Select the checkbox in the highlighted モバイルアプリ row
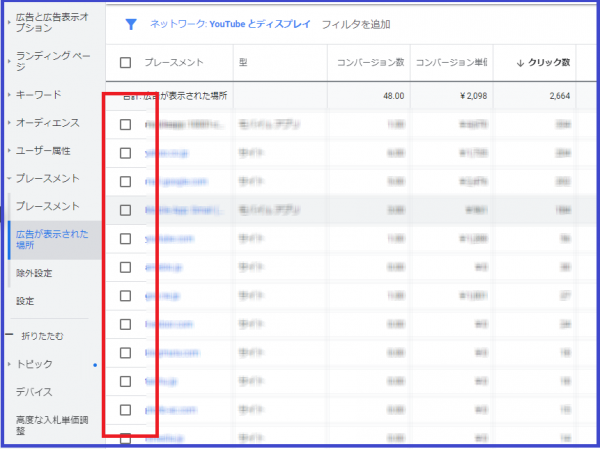The height and width of the screenshot is (449, 600). point(125,210)
